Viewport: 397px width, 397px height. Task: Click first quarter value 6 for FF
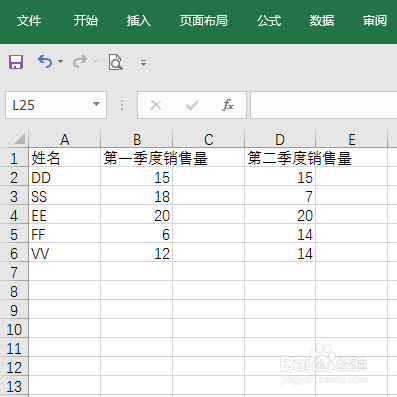137,234
